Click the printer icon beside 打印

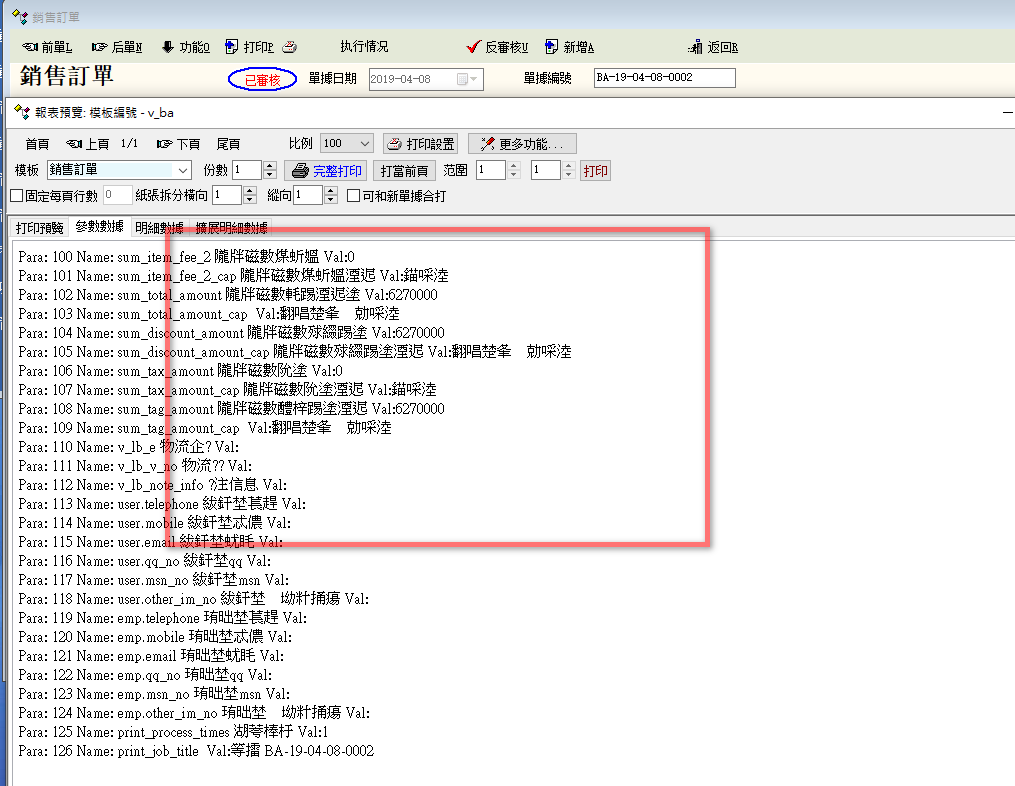click(289, 47)
